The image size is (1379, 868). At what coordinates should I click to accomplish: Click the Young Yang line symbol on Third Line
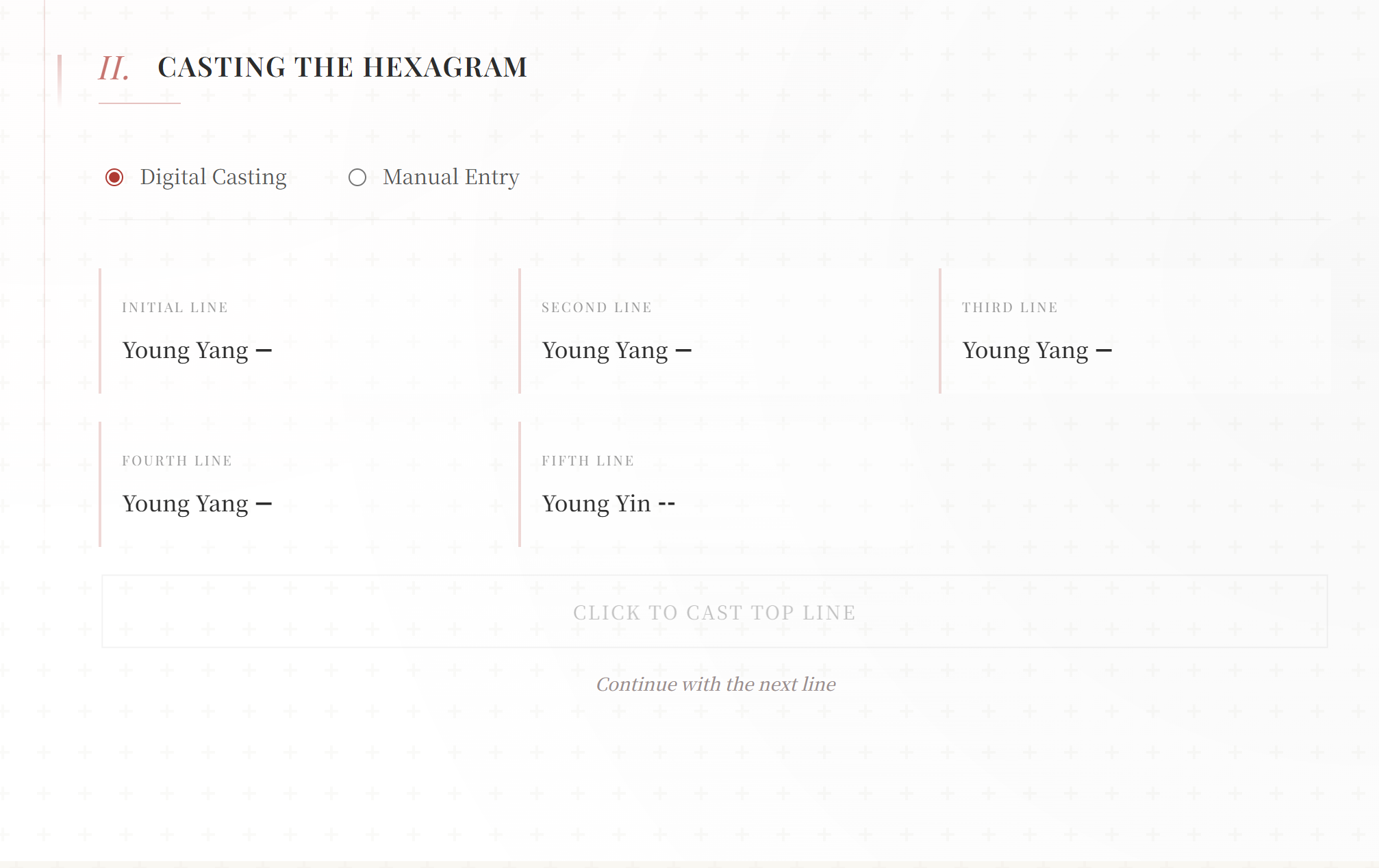pos(1104,350)
